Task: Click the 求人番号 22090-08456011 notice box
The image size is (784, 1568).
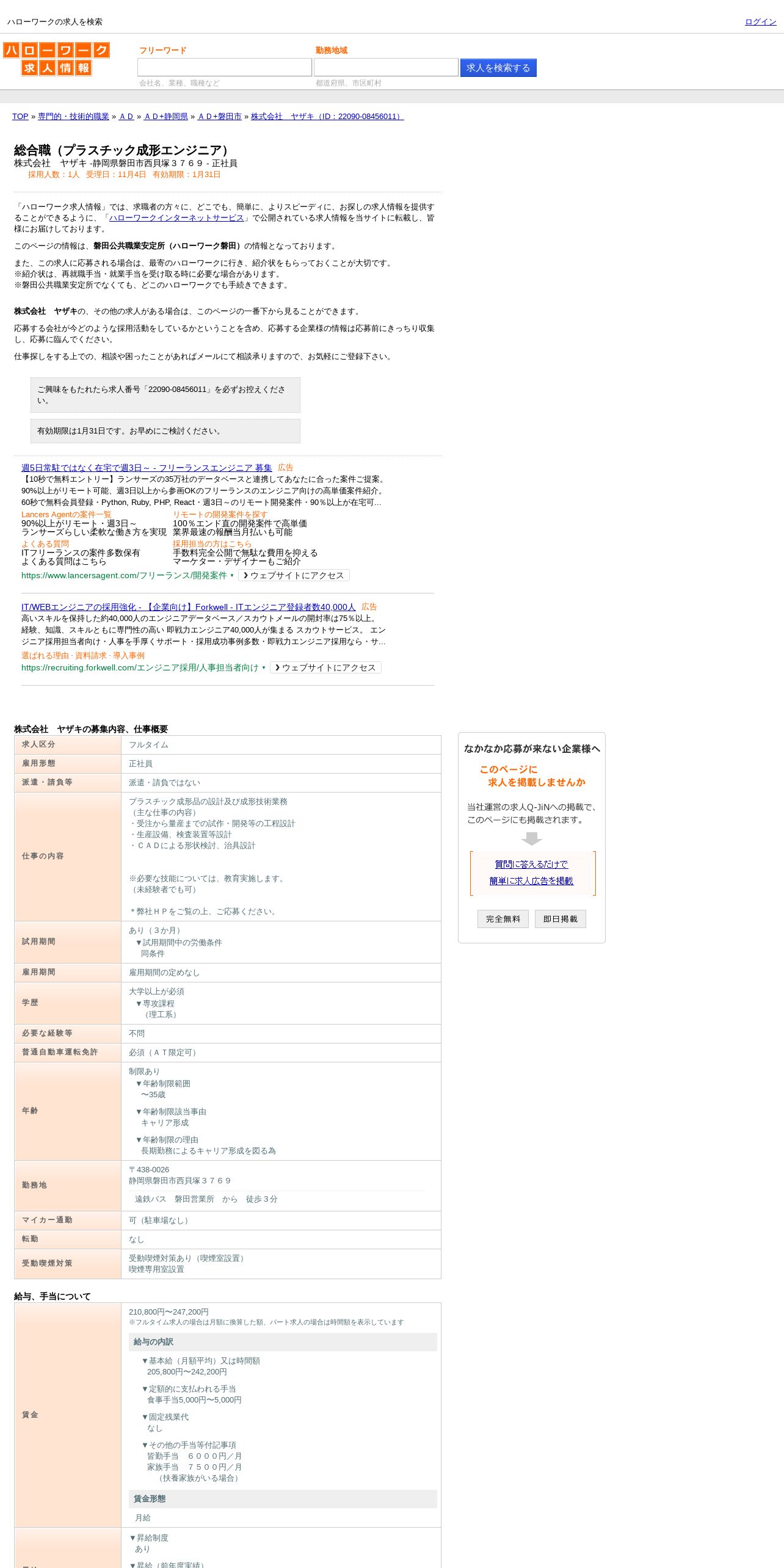Action: coord(165,395)
